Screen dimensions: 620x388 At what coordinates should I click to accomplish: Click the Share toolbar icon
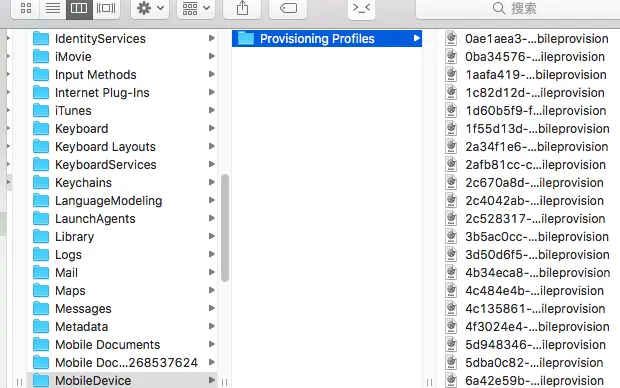[242, 8]
